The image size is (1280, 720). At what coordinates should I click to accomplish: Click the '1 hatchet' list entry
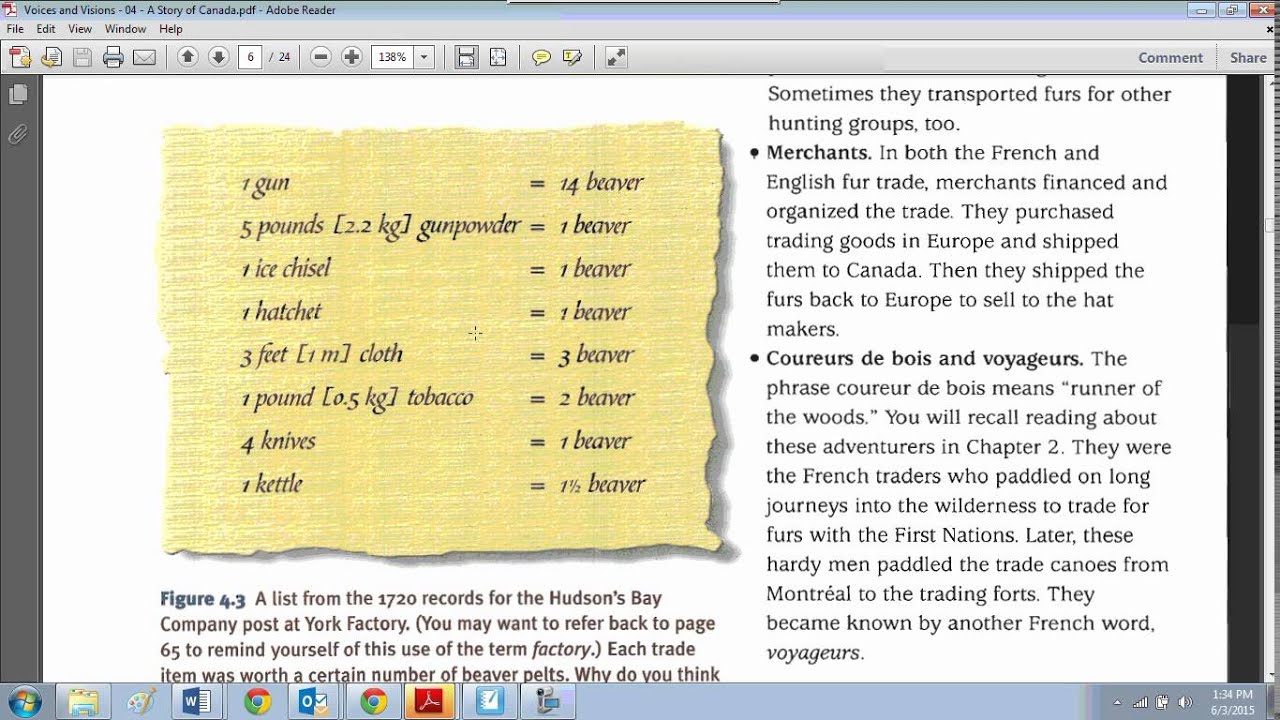(x=281, y=312)
